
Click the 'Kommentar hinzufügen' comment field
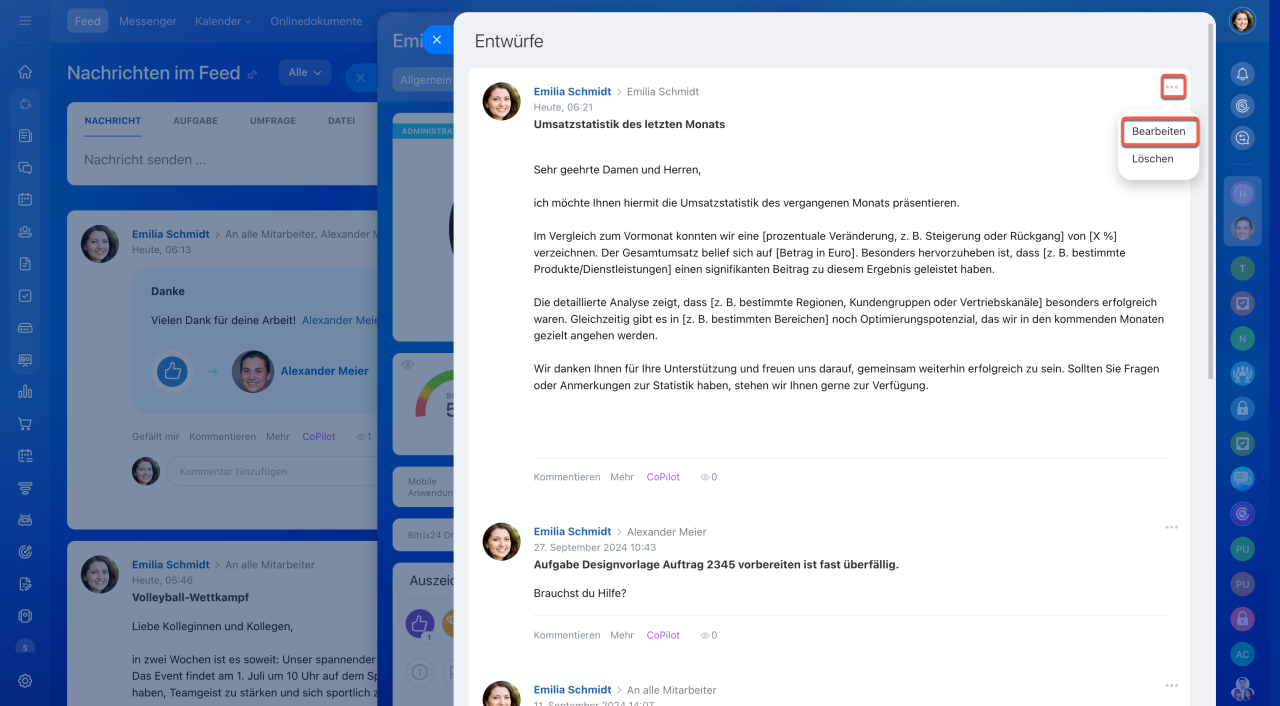click(x=270, y=471)
